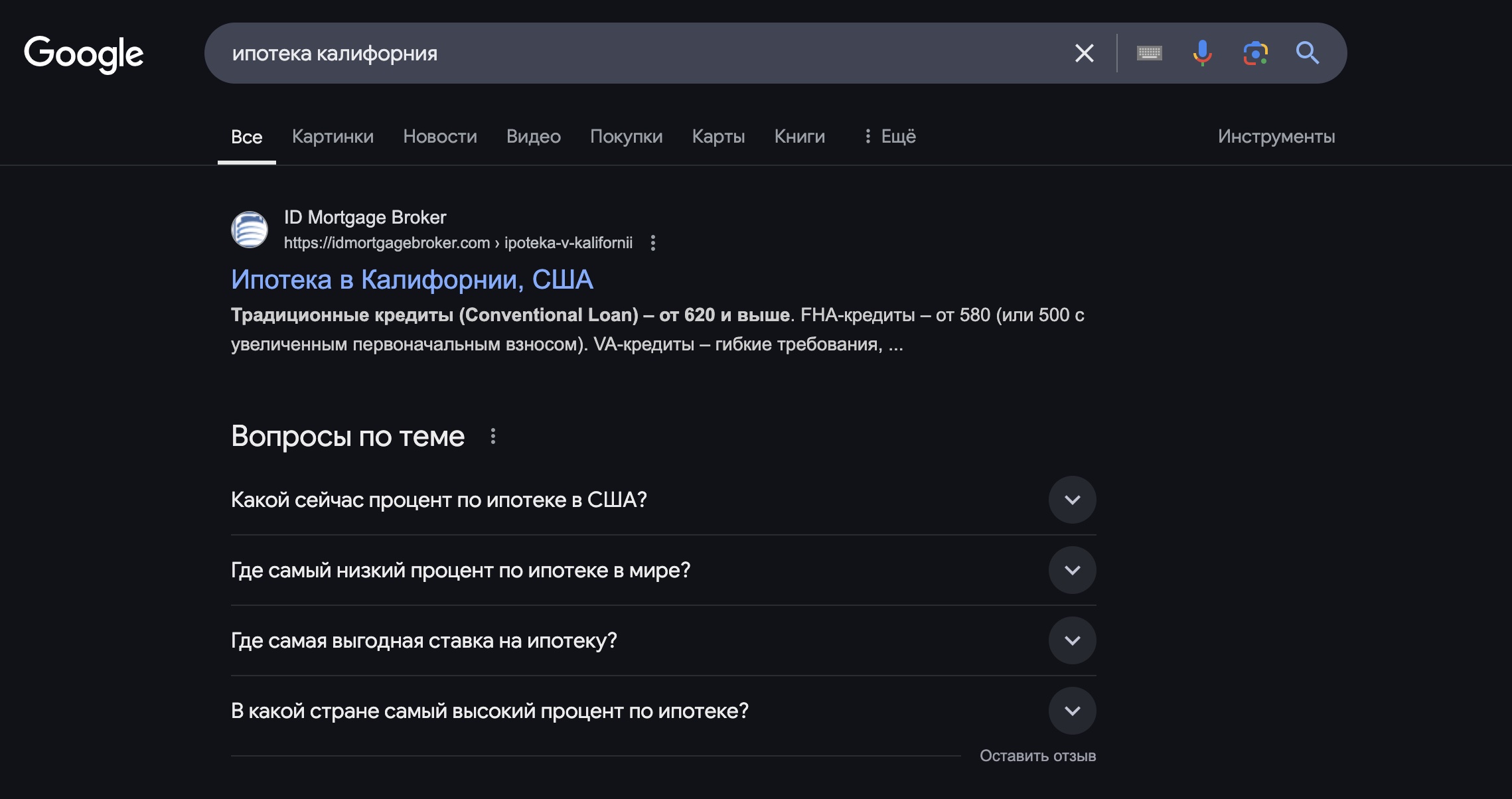Viewport: 1512px width, 799px height.
Task: Open Инструменты search tools
Action: point(1276,137)
